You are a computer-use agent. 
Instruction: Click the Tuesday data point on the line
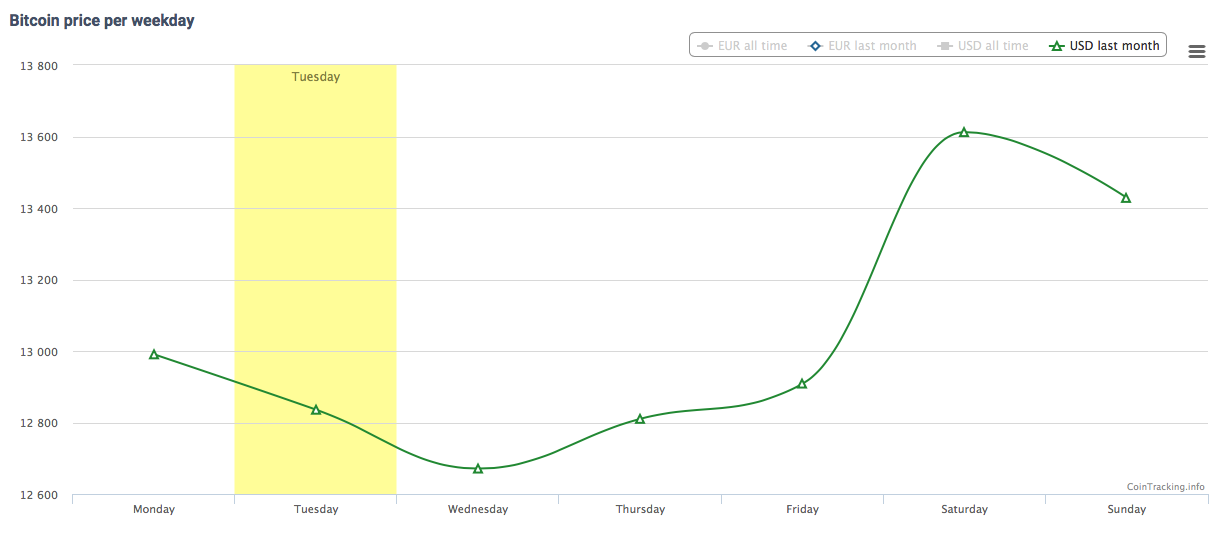point(316,410)
